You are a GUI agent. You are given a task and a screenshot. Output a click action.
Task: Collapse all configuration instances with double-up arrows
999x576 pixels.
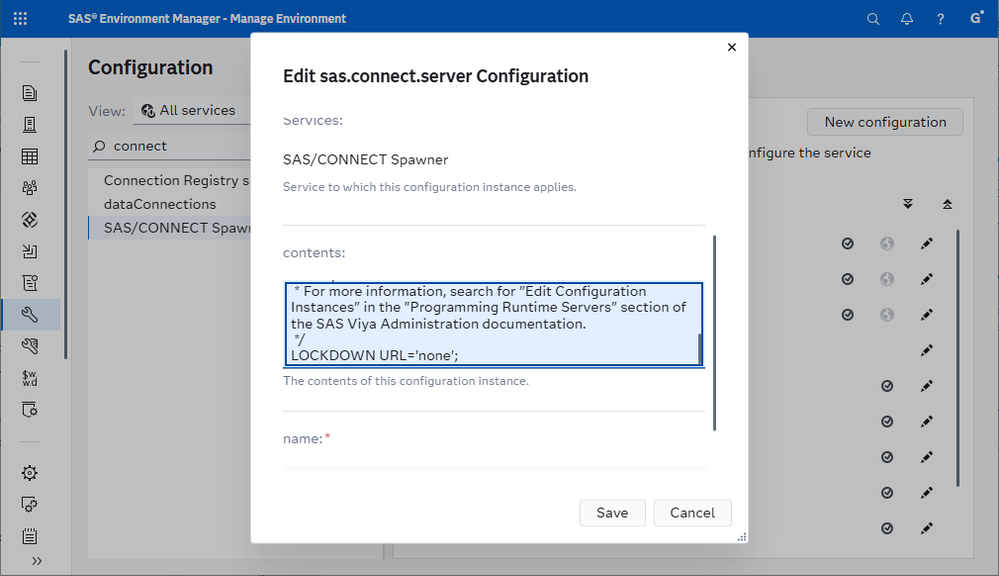[947, 205]
